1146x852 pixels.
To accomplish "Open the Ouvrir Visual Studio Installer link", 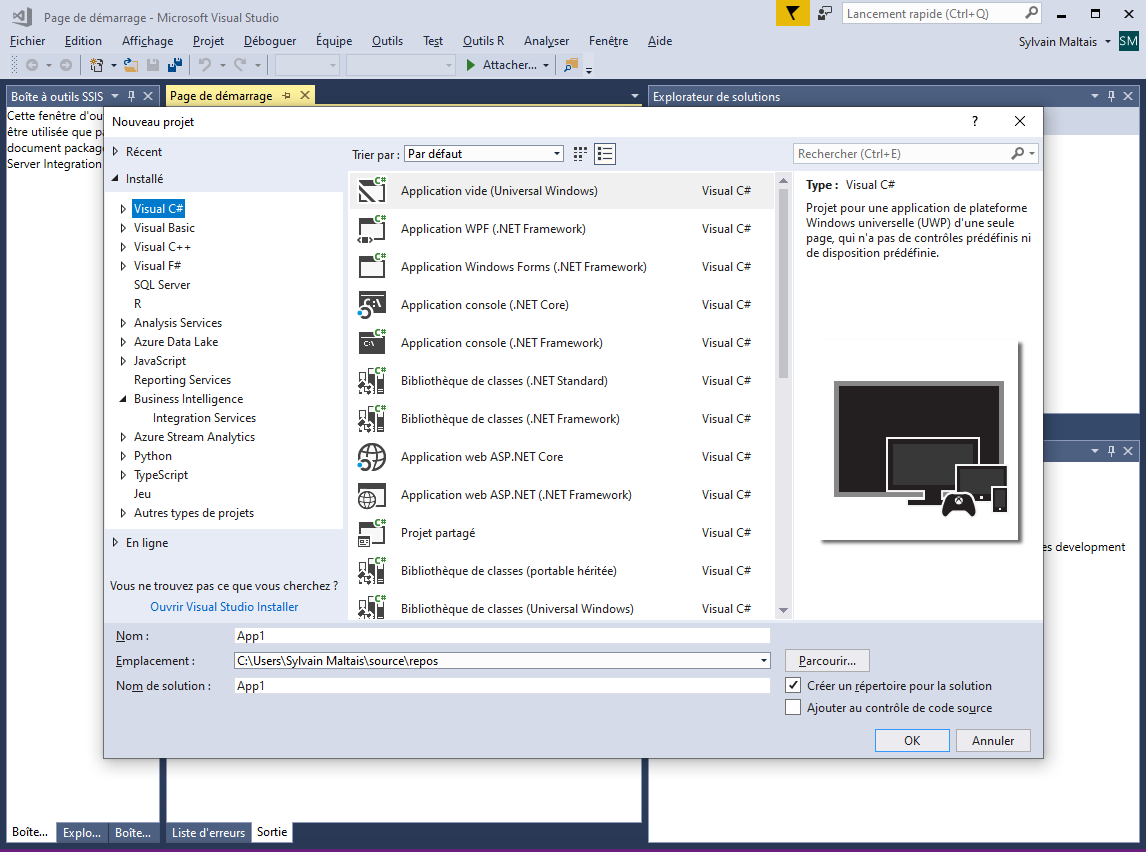I will [224, 607].
